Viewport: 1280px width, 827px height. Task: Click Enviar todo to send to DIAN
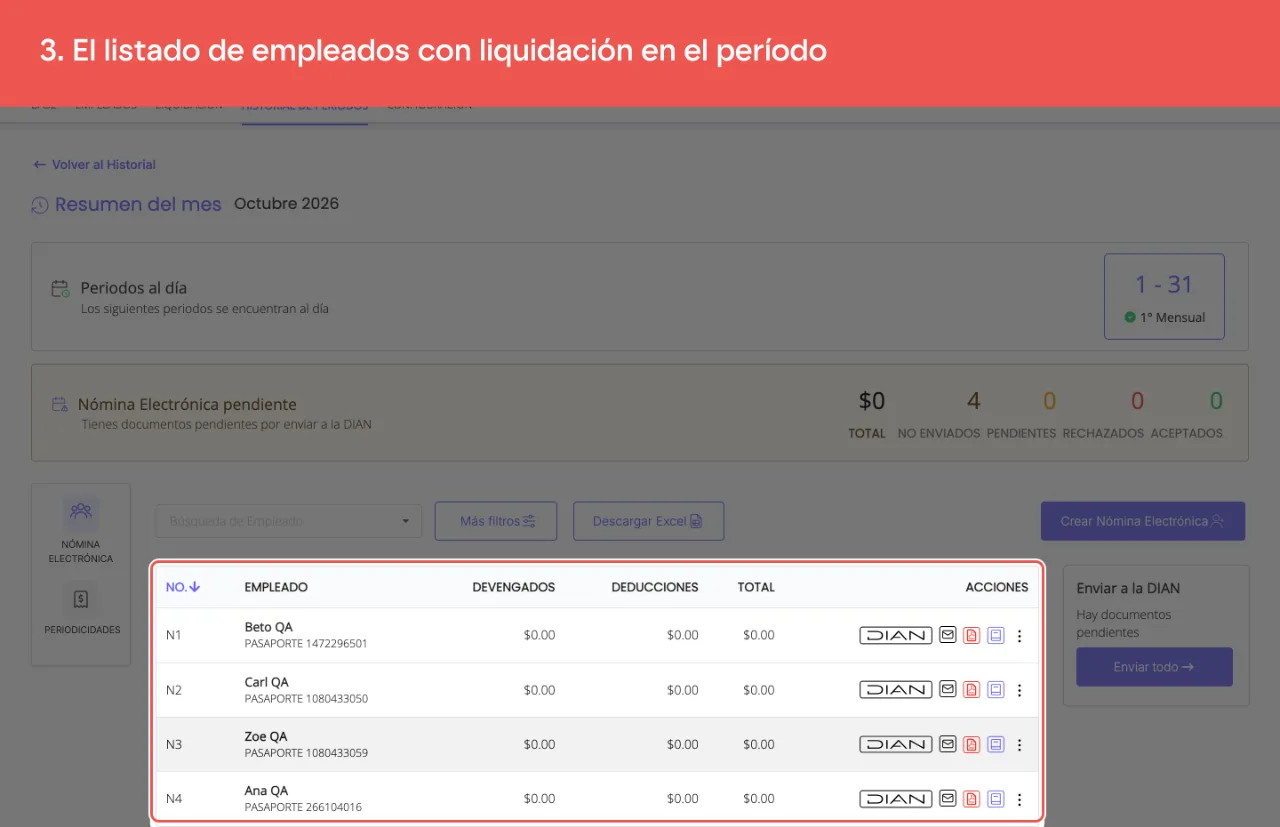point(1154,667)
